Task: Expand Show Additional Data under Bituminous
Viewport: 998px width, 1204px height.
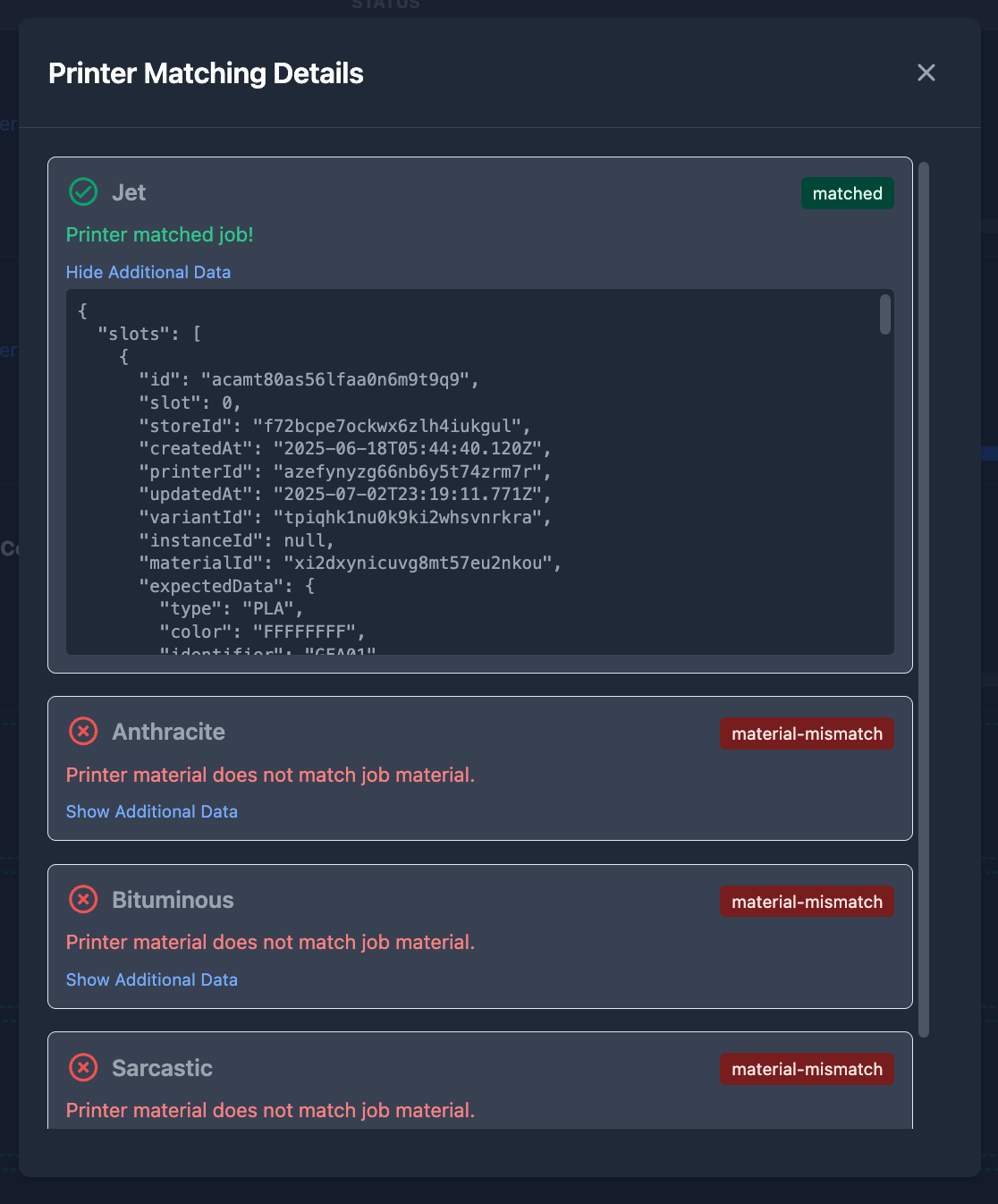Action: pos(152,979)
